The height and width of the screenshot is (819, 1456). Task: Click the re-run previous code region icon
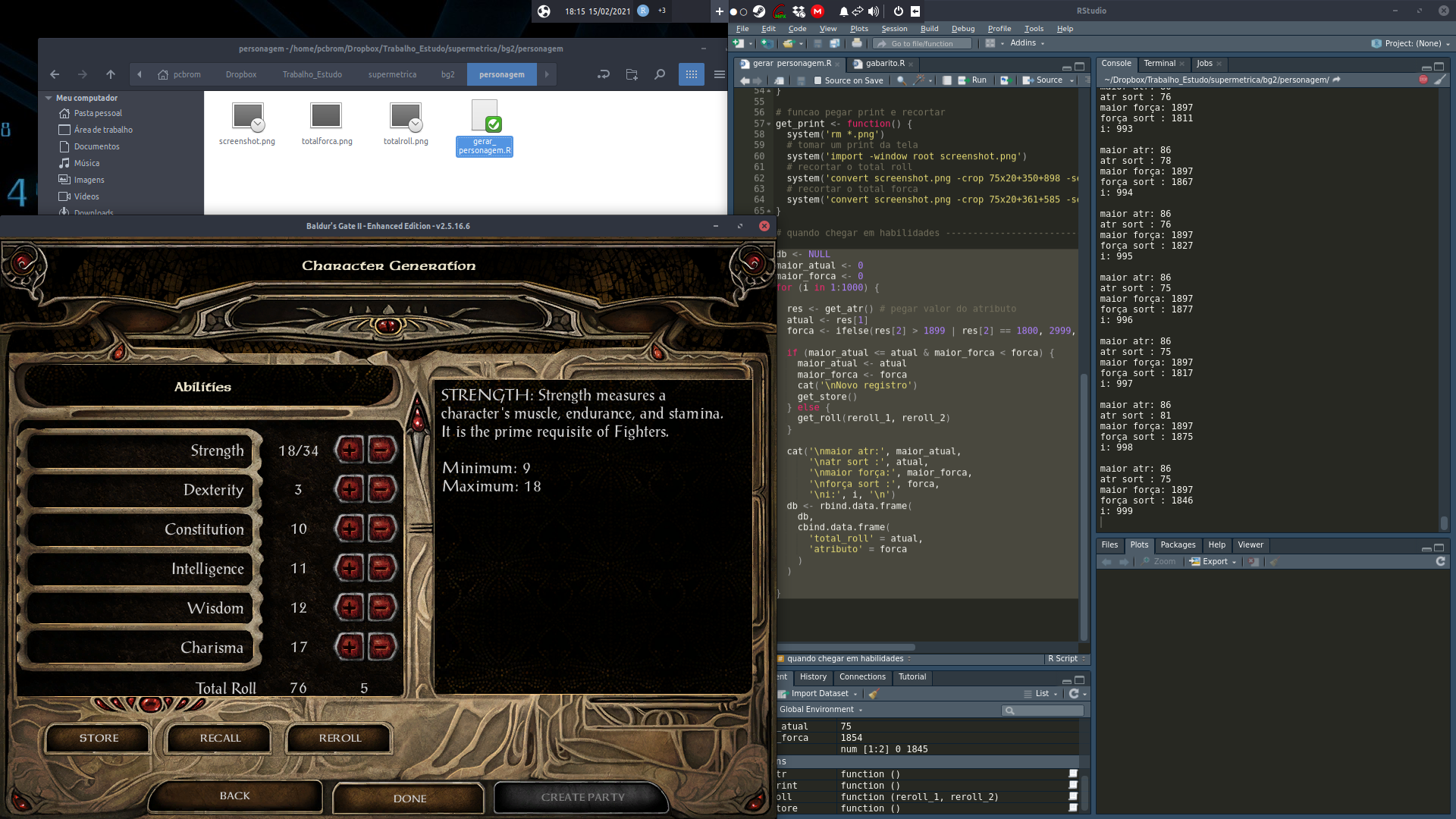pos(1005,80)
